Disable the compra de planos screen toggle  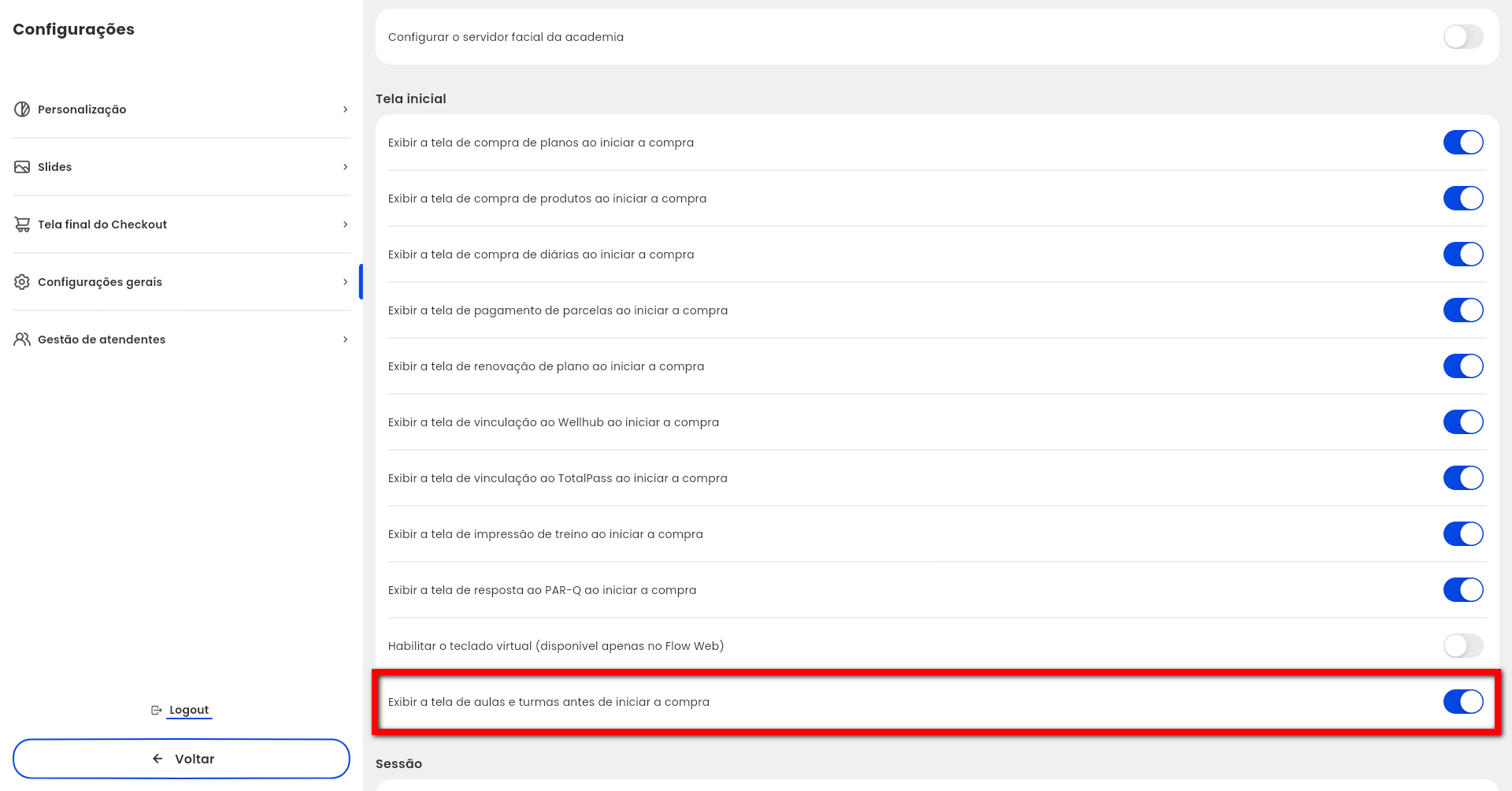coord(1462,143)
